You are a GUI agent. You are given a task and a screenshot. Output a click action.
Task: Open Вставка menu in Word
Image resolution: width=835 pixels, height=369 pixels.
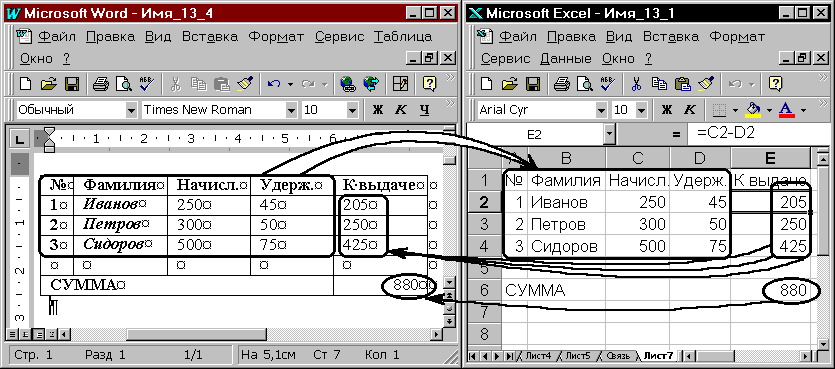tap(210, 37)
